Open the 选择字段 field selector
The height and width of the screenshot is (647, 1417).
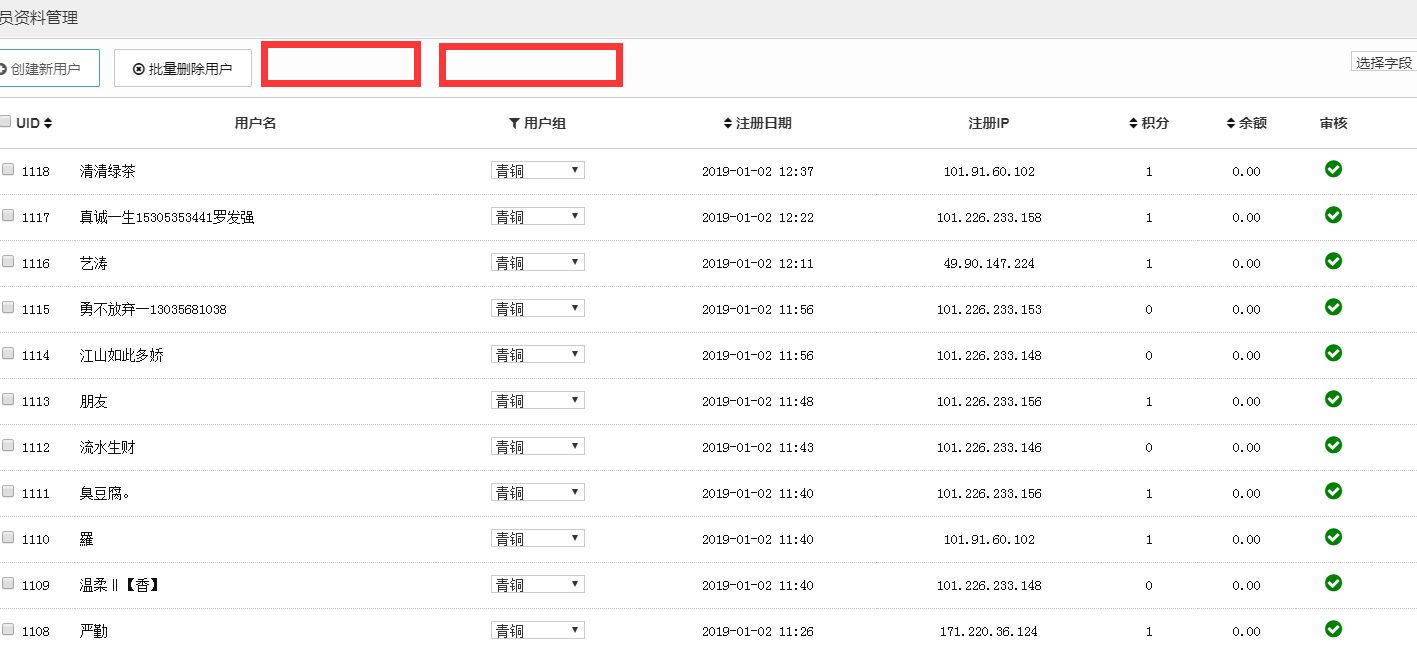pyautogui.click(x=1384, y=62)
